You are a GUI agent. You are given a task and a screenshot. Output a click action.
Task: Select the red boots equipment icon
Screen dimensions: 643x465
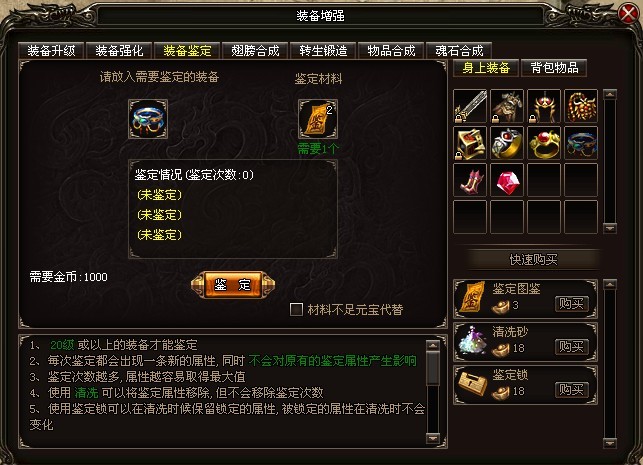click(x=470, y=180)
